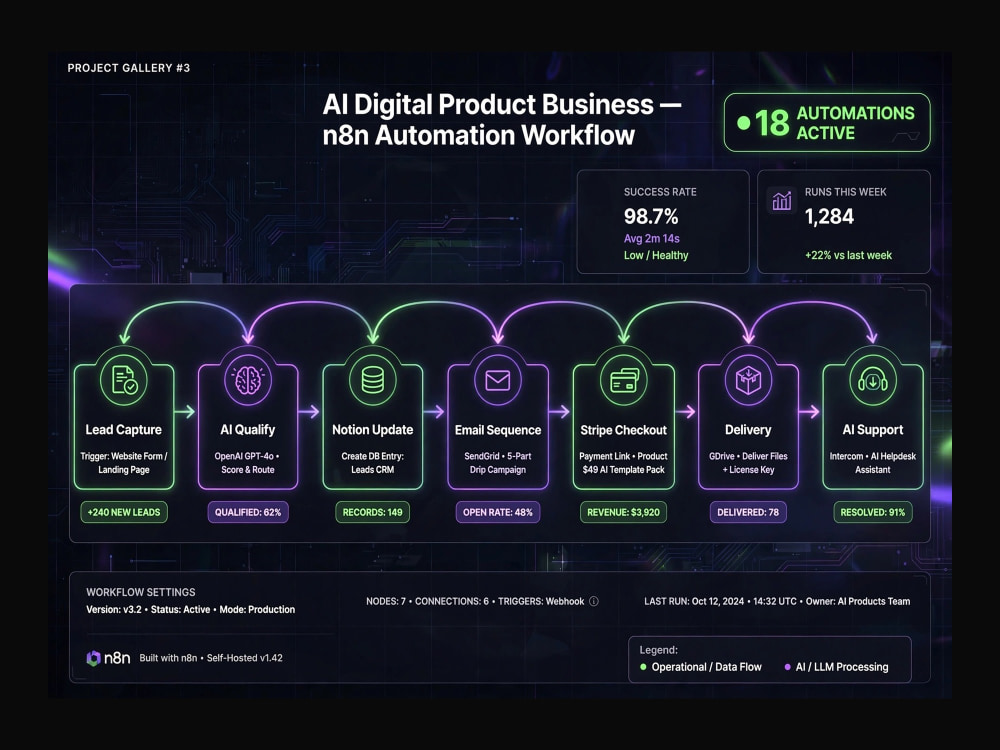Click the info icon next to Webhook
Screen dimensions: 1000x750
coord(594,601)
